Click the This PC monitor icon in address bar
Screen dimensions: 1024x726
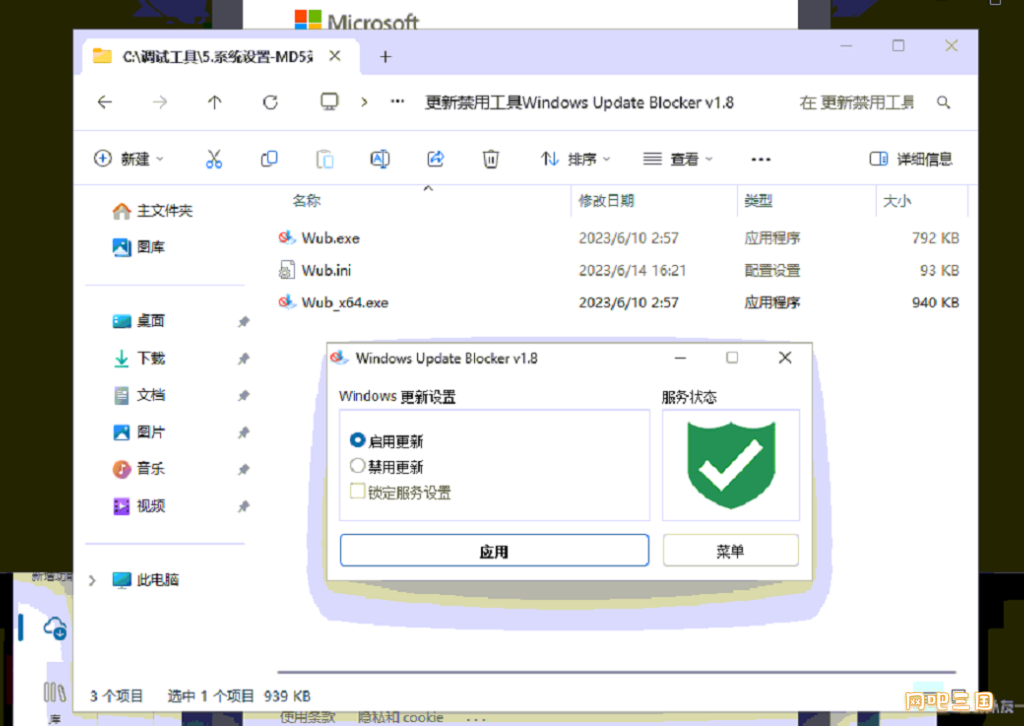(329, 101)
